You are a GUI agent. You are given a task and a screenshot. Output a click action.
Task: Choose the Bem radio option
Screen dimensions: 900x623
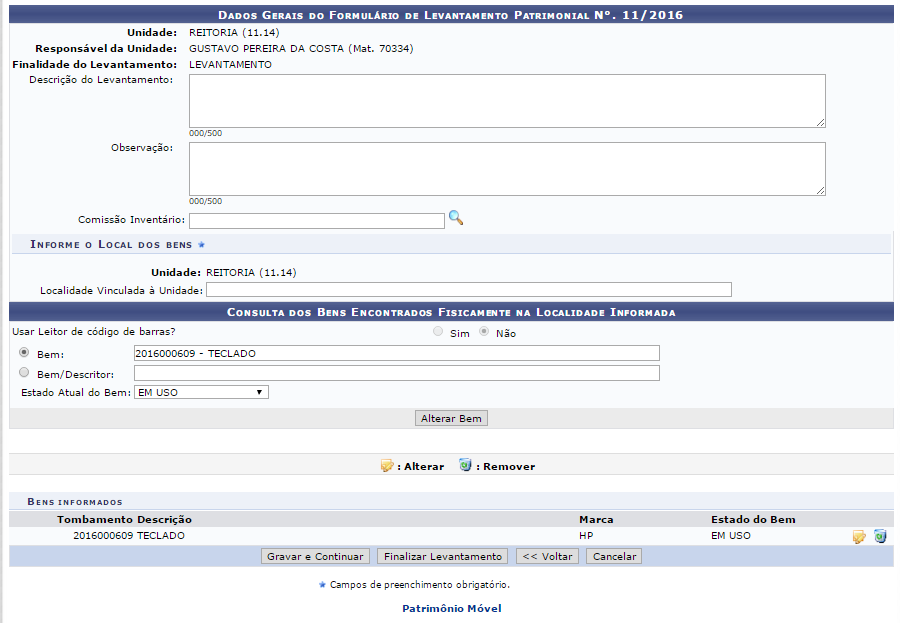[24, 354]
